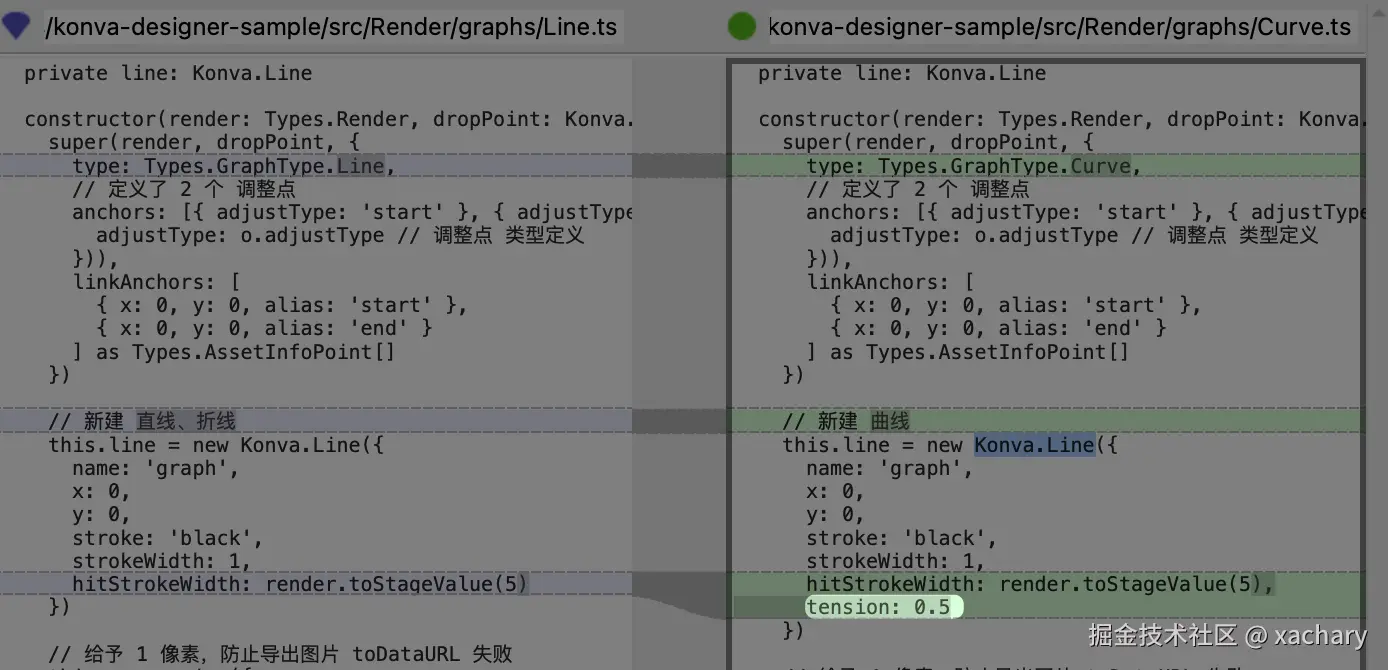The height and width of the screenshot is (670, 1388).
Task: Click comment '// 定义了 2 个 调整点' in Line.ts pane
Action: [184, 189]
